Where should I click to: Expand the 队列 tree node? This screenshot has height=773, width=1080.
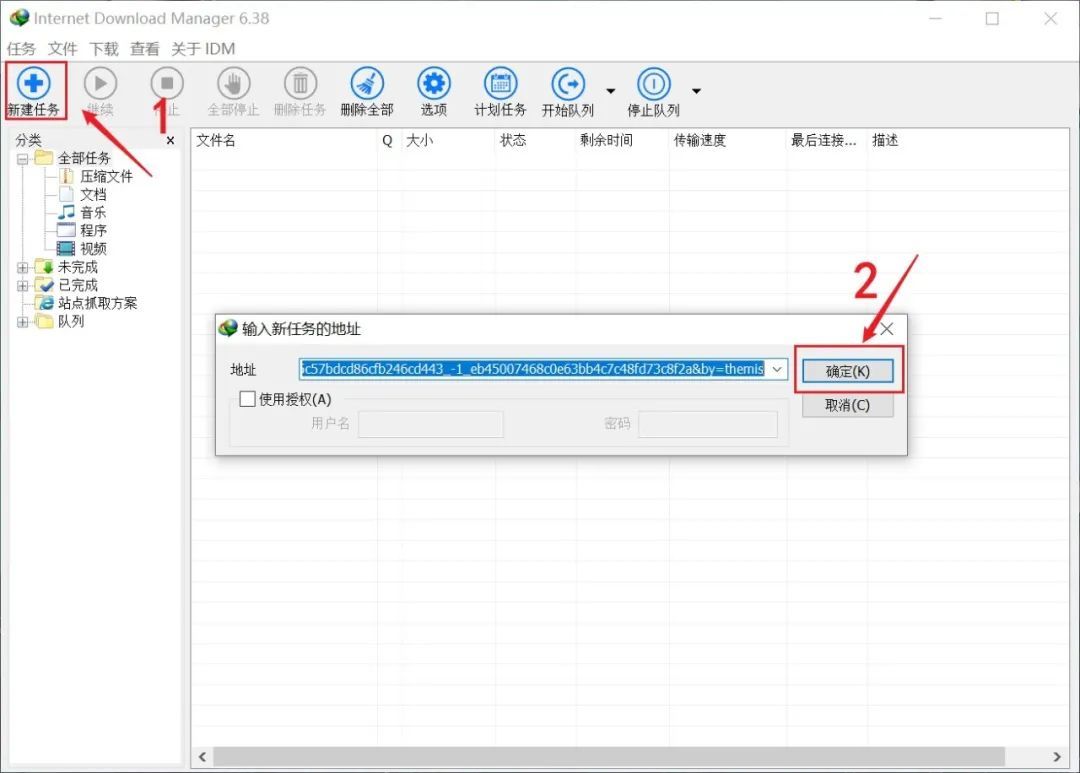coord(23,322)
